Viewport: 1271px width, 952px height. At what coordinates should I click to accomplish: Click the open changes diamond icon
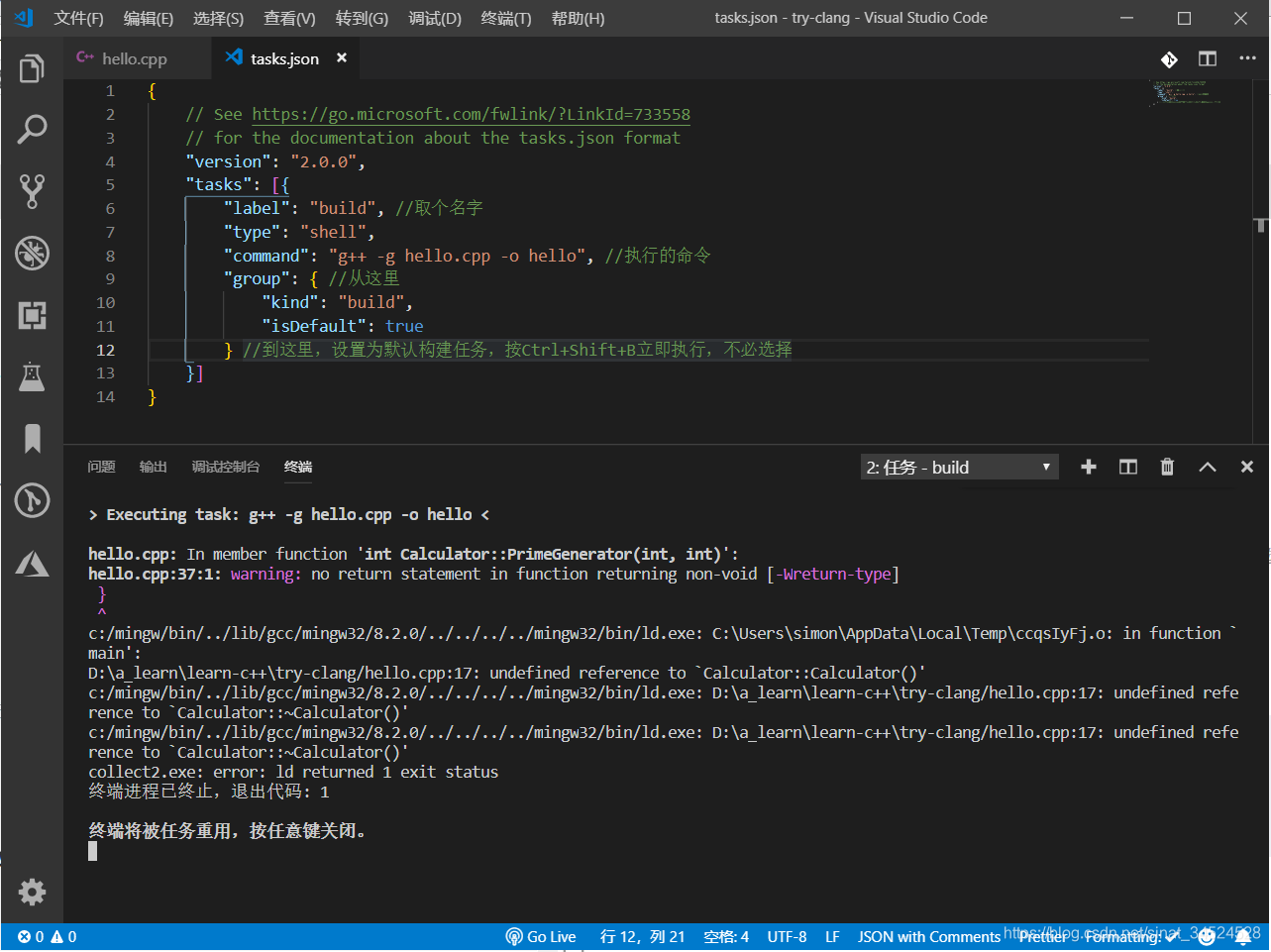pos(1169,59)
